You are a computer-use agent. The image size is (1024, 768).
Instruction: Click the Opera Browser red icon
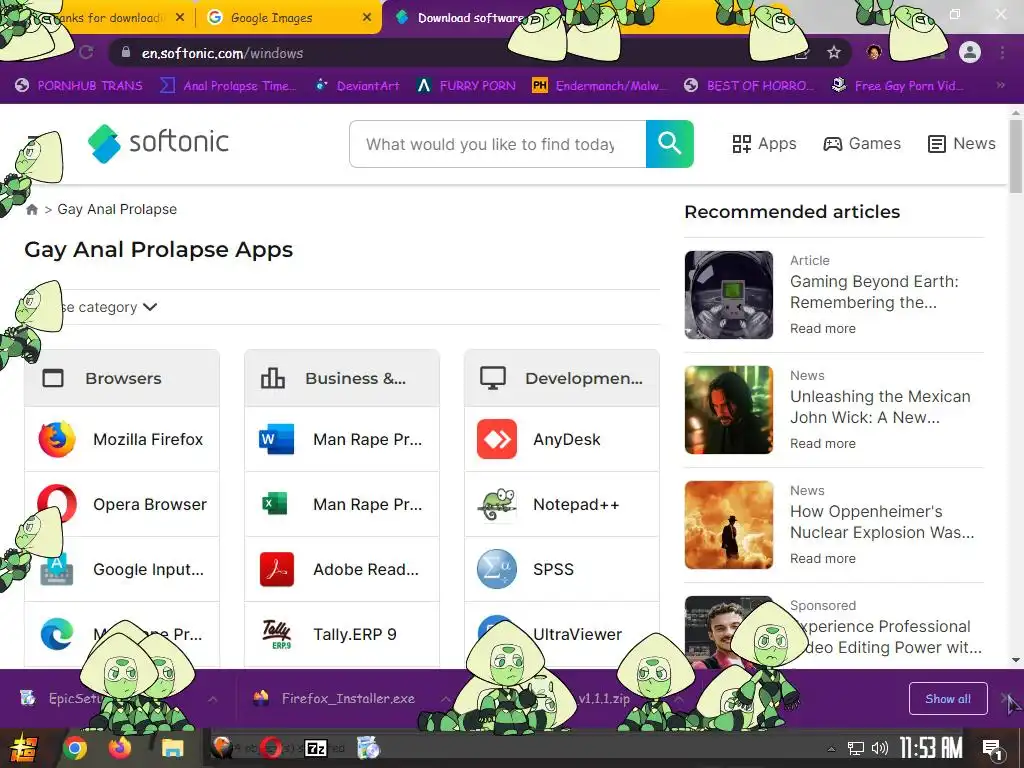(57, 504)
